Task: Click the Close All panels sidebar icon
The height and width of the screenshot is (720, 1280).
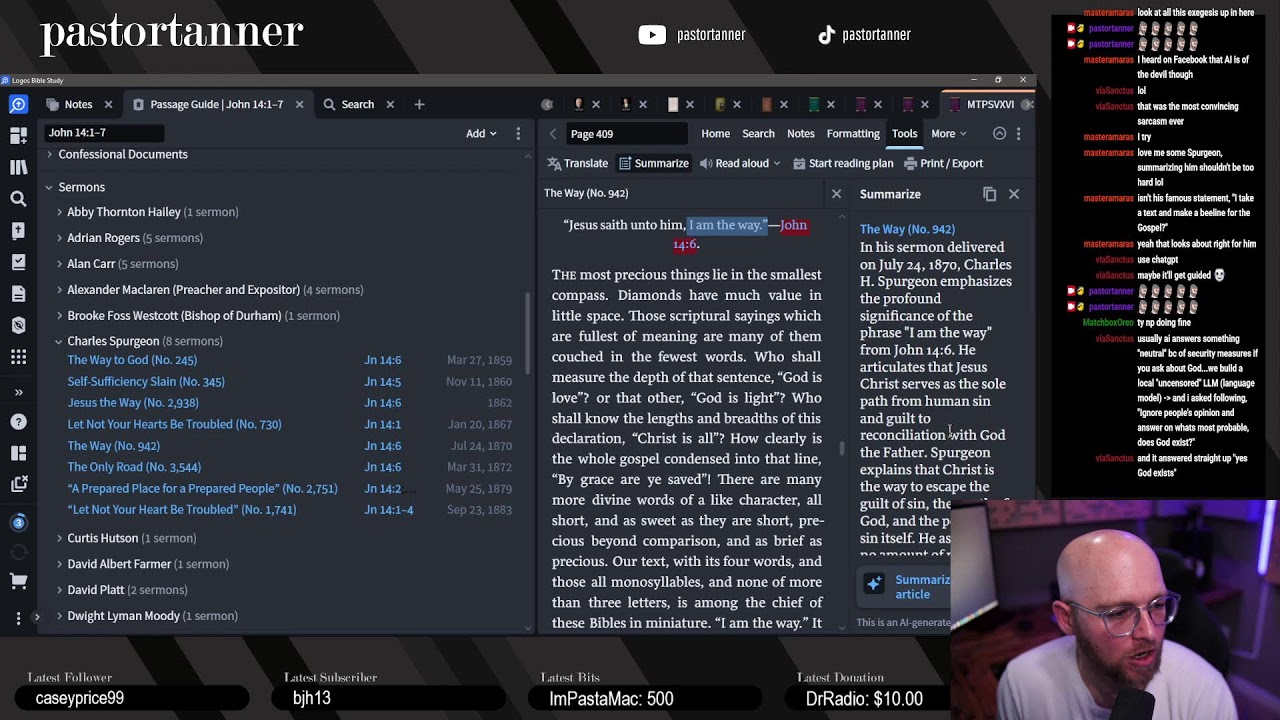Action: pos(18,485)
